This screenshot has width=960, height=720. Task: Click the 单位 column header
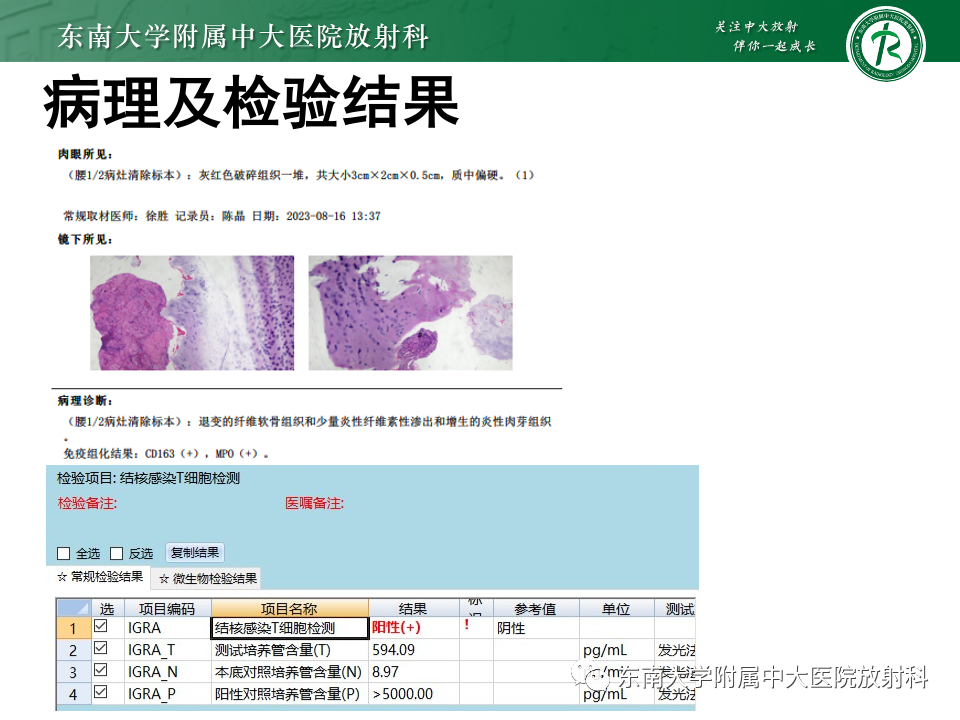(617, 609)
